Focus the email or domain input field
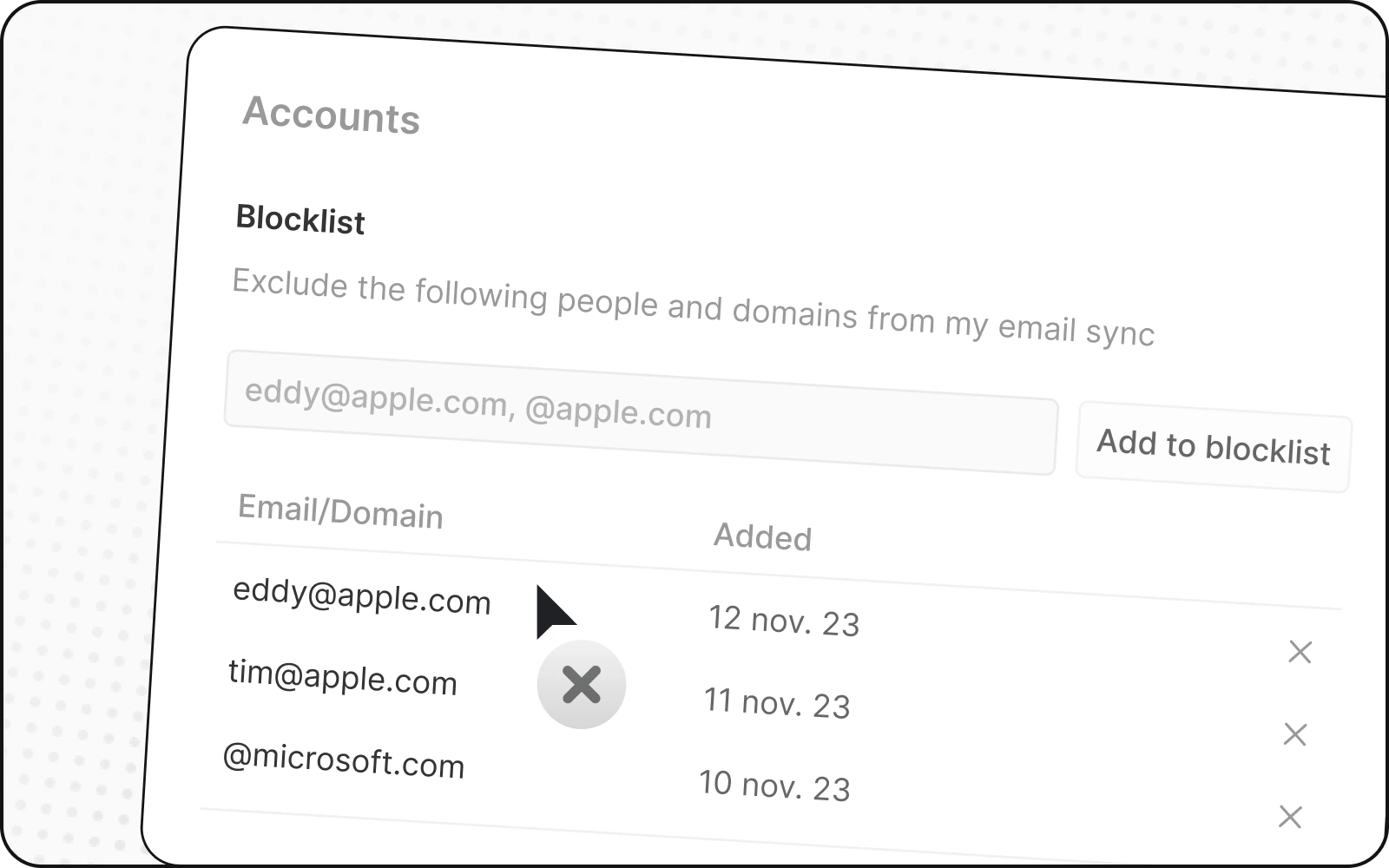 [x=641, y=412]
